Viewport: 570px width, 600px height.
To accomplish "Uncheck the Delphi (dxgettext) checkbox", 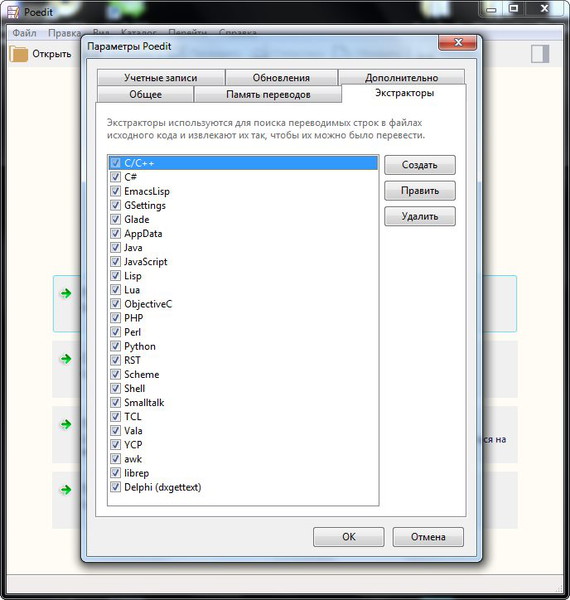I will click(115, 487).
